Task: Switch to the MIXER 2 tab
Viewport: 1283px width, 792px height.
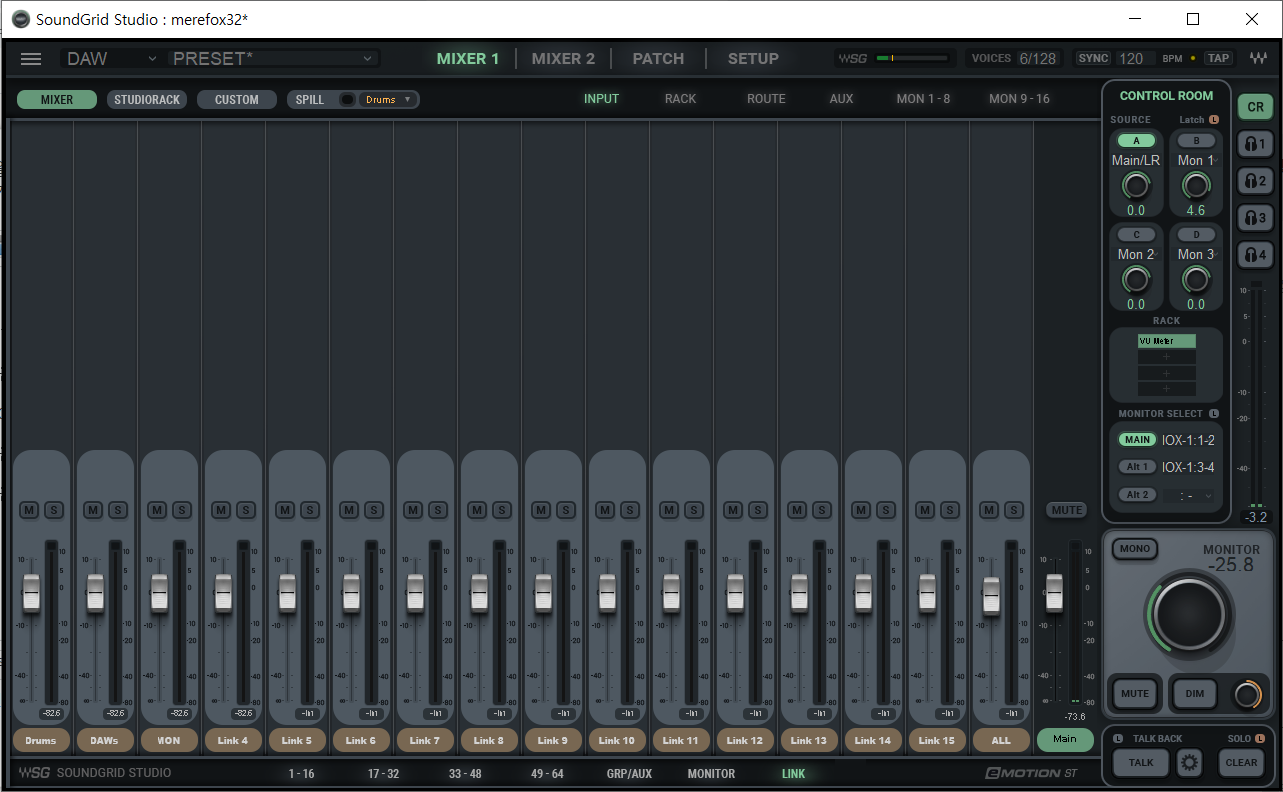Action: (x=563, y=59)
